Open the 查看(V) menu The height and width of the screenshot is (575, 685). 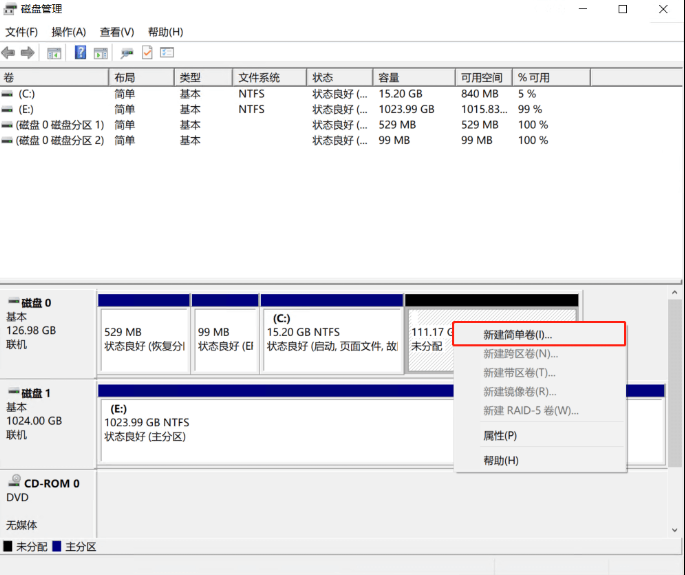(116, 32)
